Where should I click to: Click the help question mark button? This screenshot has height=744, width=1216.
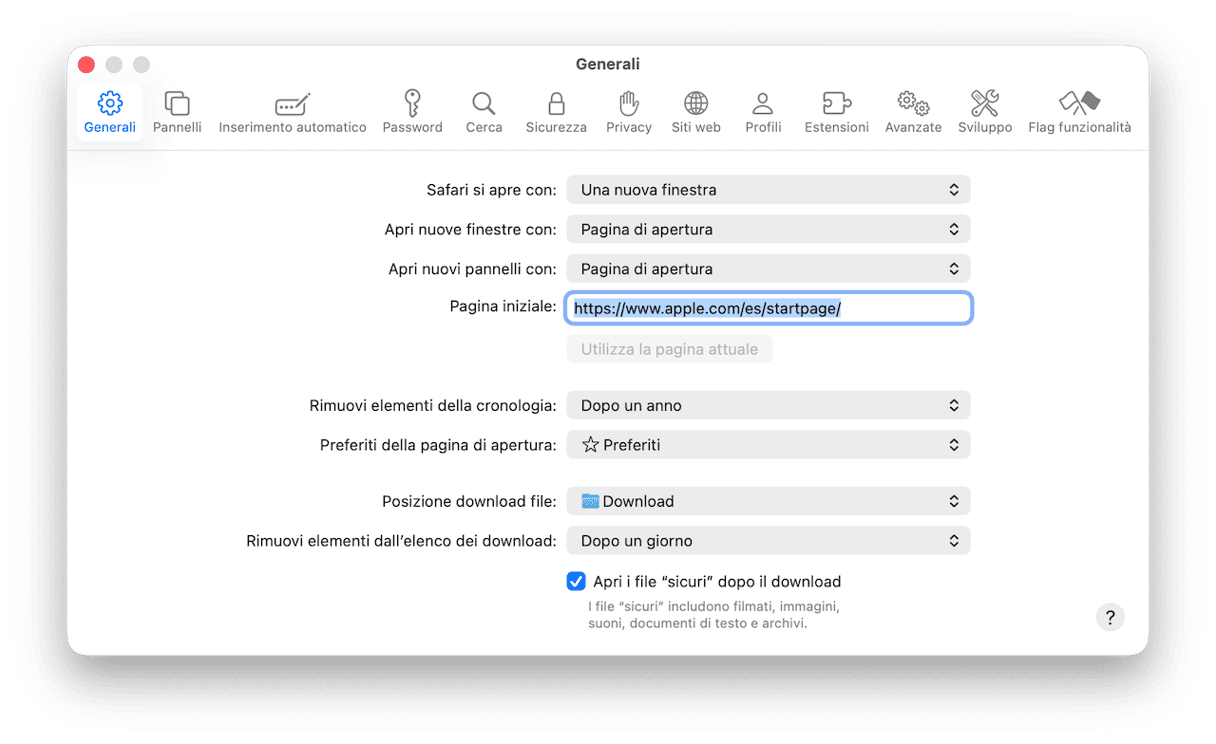(x=1110, y=617)
